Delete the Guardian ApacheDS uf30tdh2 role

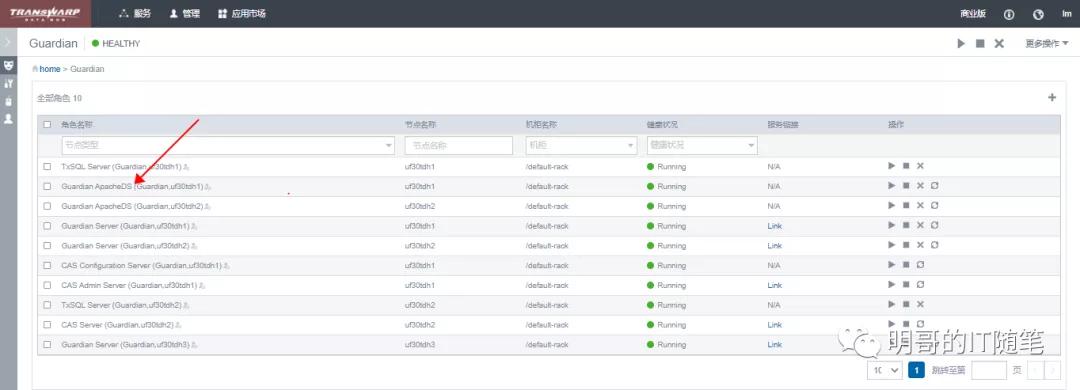pyautogui.click(x=920, y=205)
